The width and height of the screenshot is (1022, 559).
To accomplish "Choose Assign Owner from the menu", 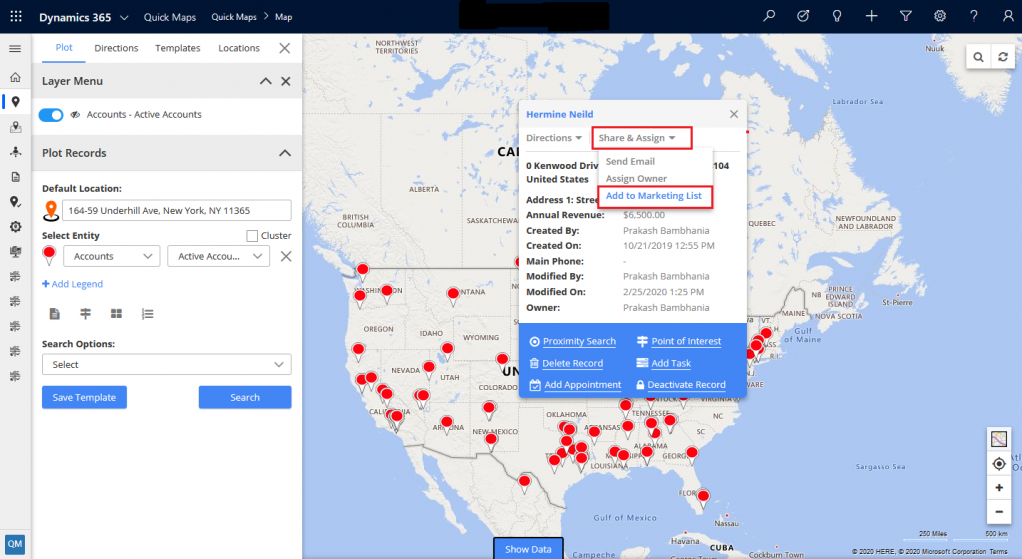I will click(636, 179).
